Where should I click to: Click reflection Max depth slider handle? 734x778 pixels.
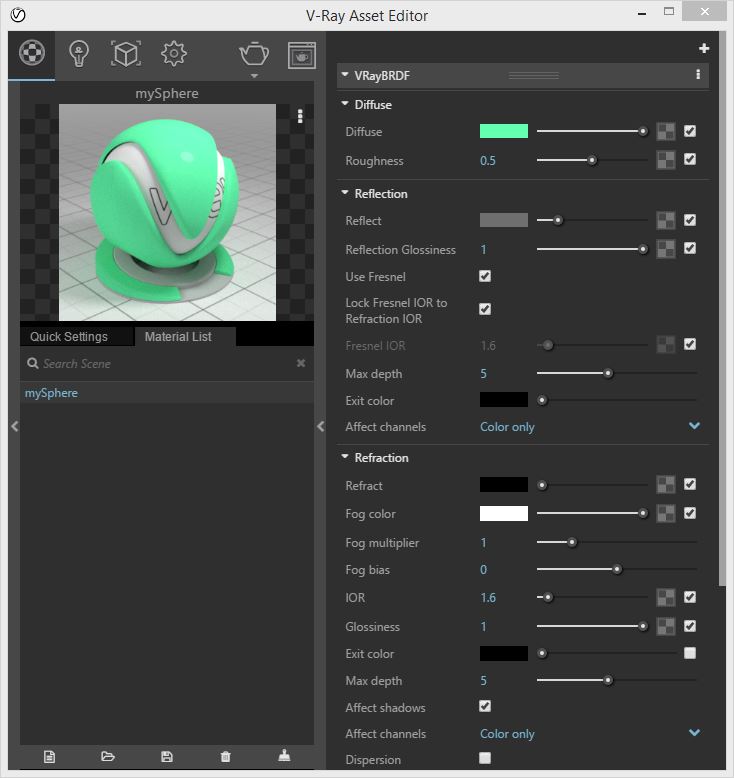point(608,373)
